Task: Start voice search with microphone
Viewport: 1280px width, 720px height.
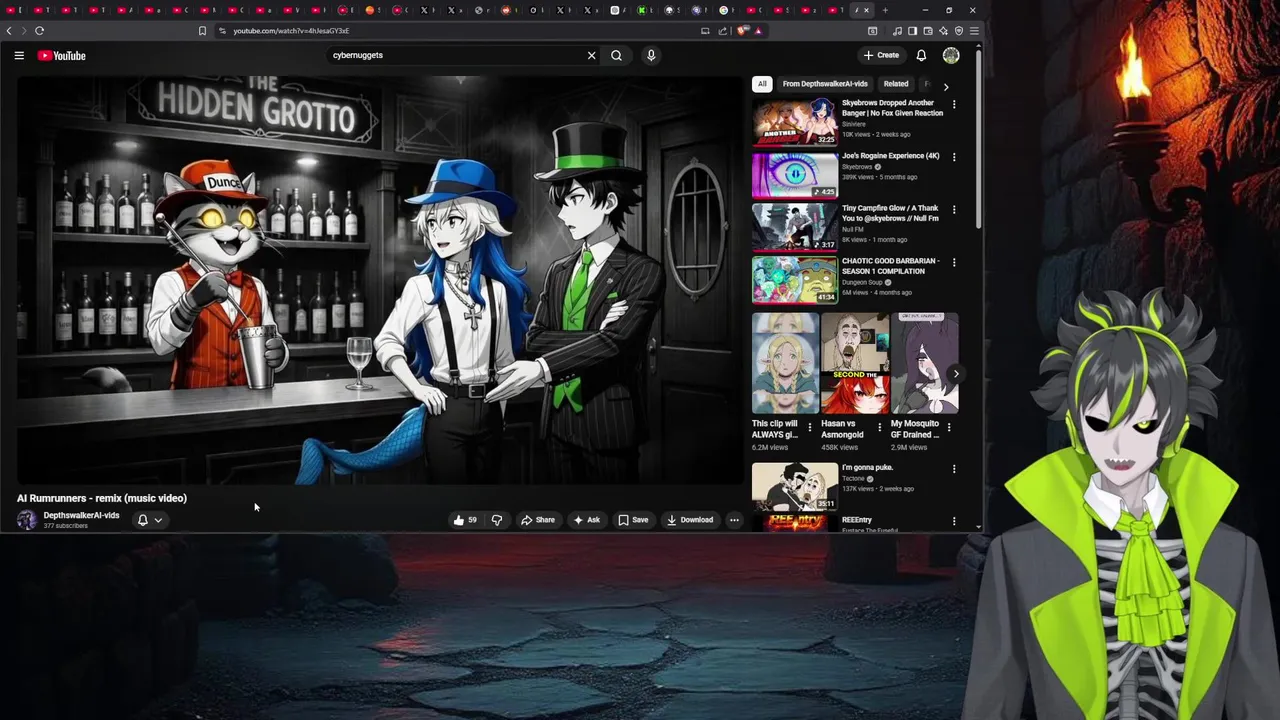Action: pos(651,55)
